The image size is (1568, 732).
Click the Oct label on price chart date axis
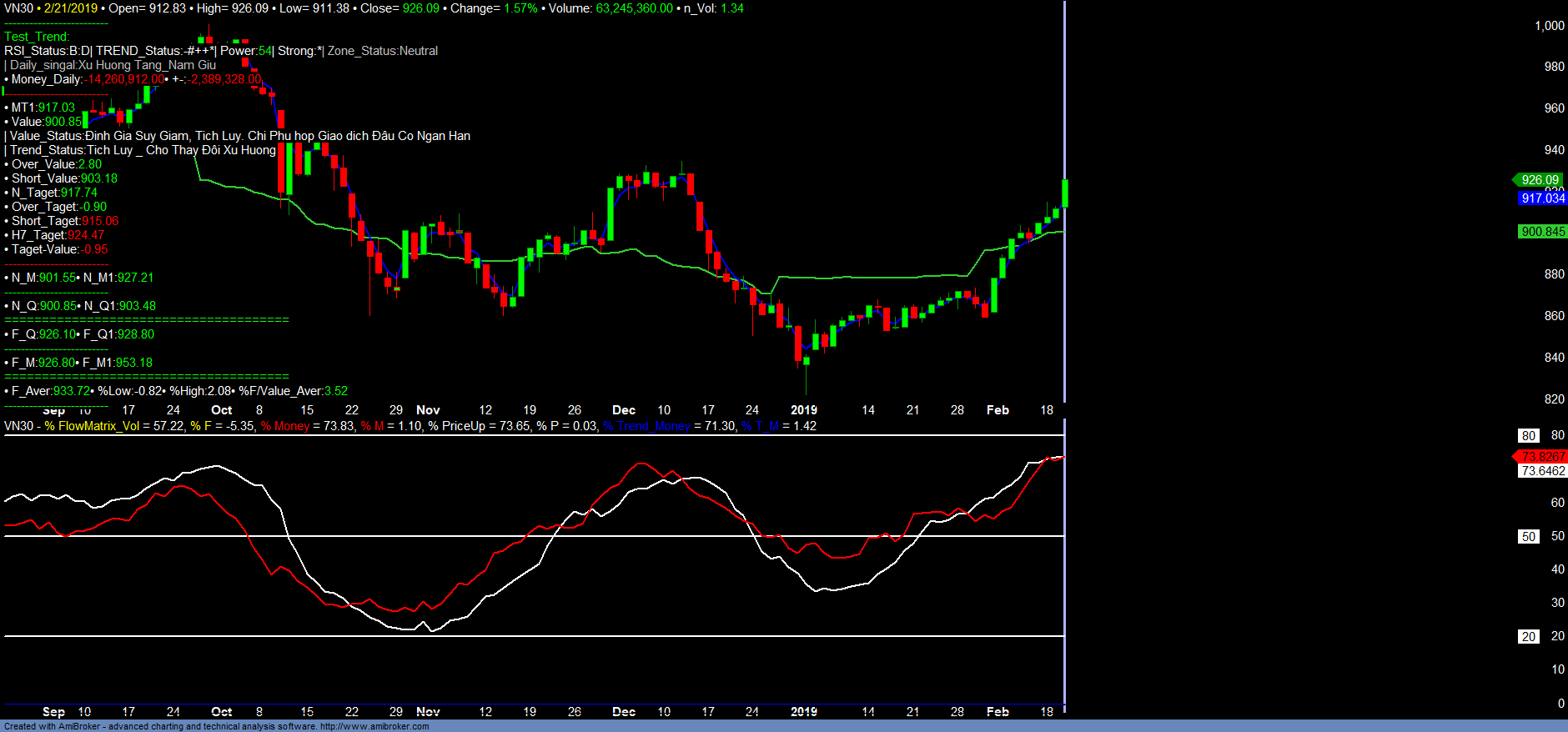tap(221, 410)
